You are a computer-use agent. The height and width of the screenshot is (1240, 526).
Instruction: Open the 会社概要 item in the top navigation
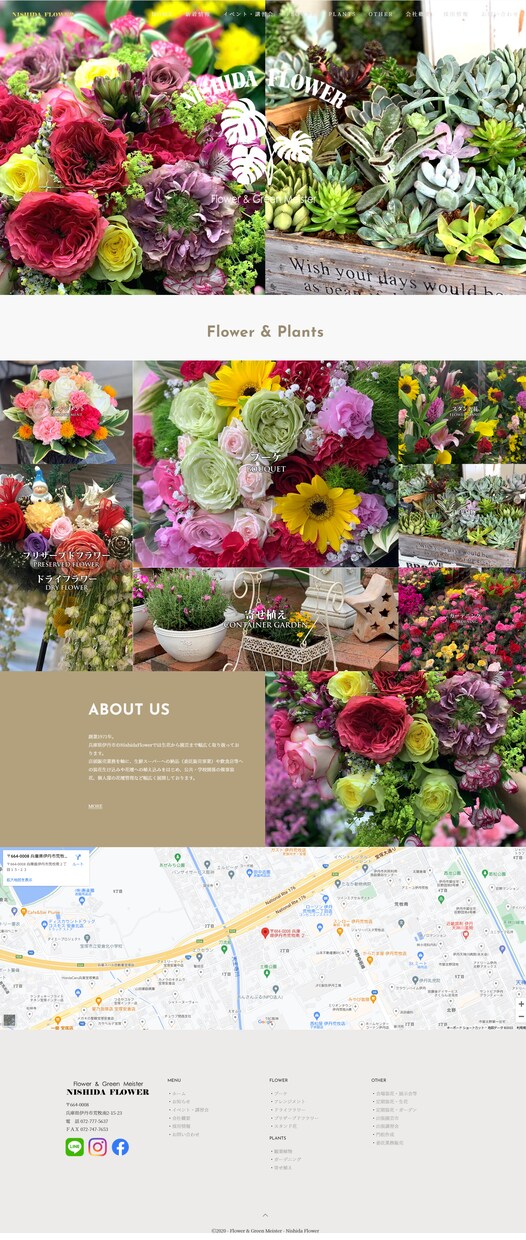417,15
